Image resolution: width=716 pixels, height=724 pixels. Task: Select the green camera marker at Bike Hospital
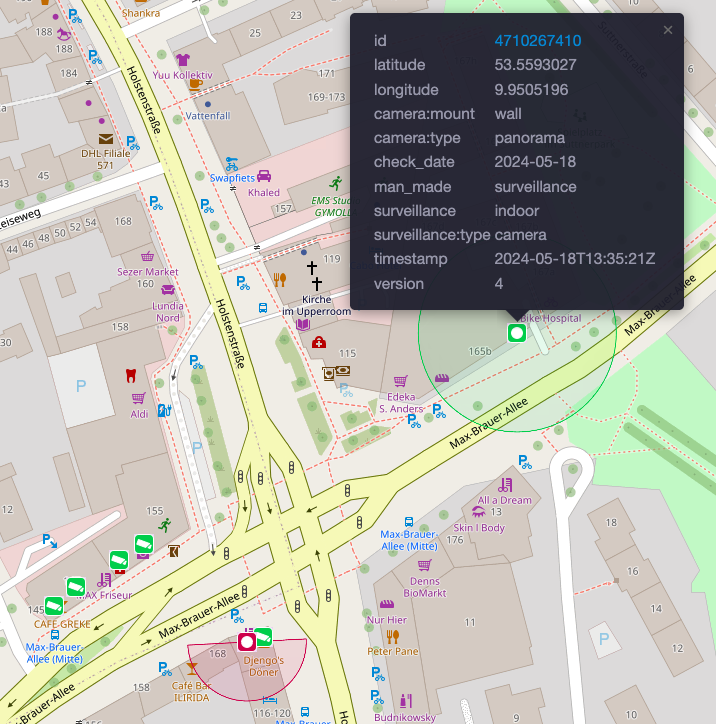517,332
